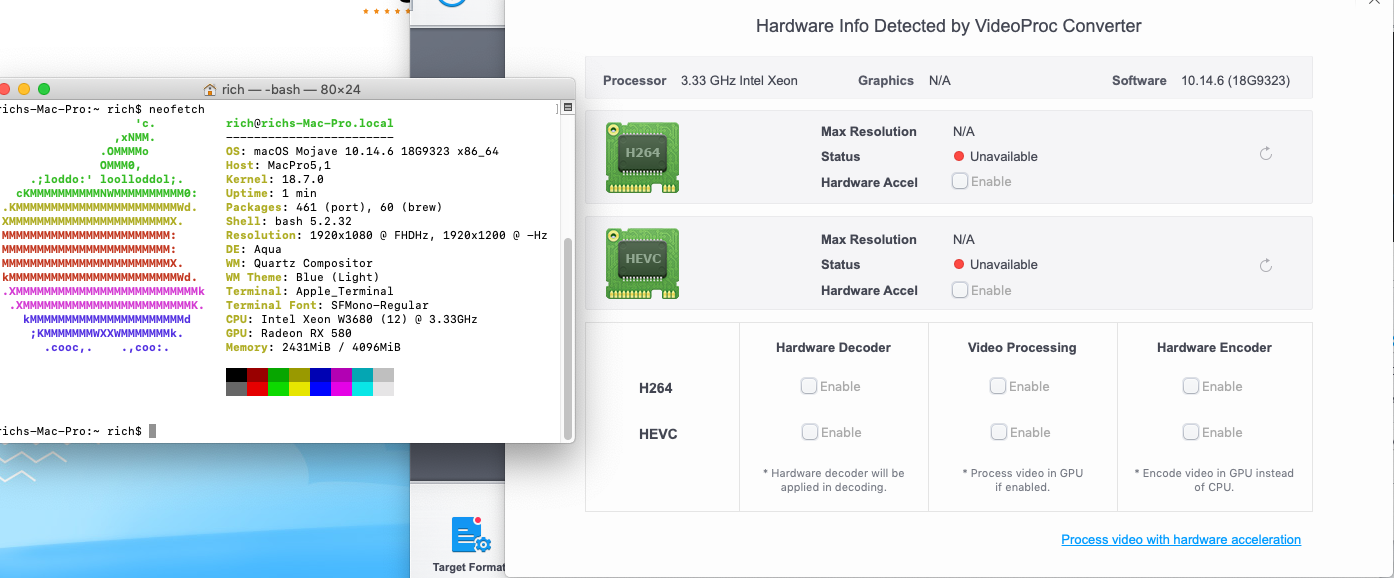1394x578 pixels.
Task: Enable H264 Hardware Encoder checkbox
Action: point(1191,386)
